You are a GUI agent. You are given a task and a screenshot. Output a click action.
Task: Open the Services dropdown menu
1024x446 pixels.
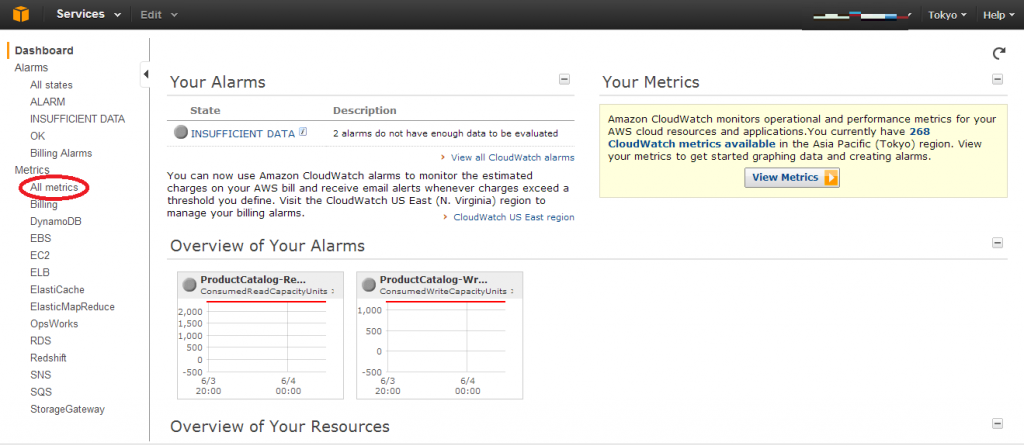tap(88, 14)
